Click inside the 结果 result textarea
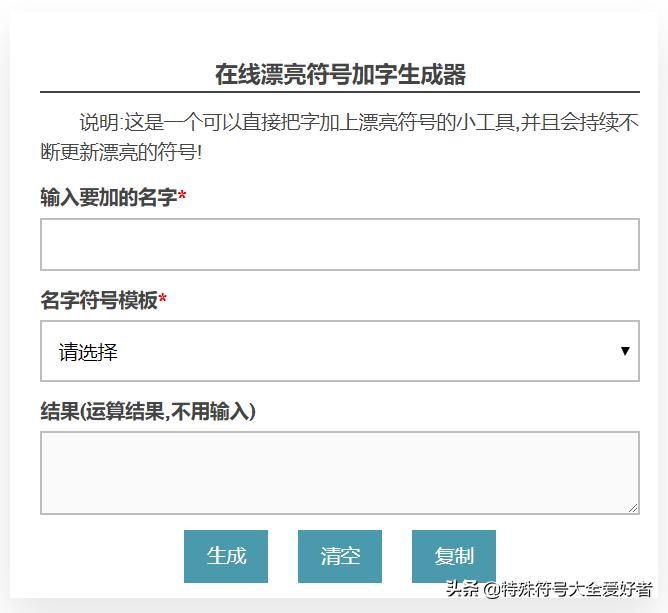 [339, 472]
